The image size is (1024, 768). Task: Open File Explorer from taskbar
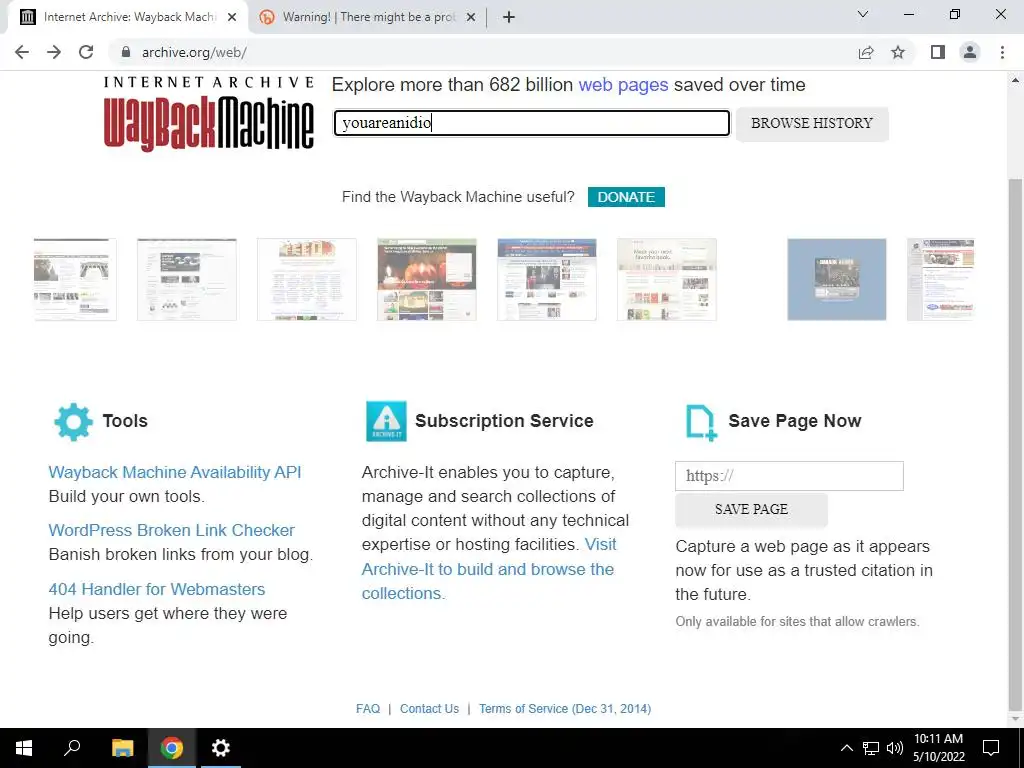122,748
